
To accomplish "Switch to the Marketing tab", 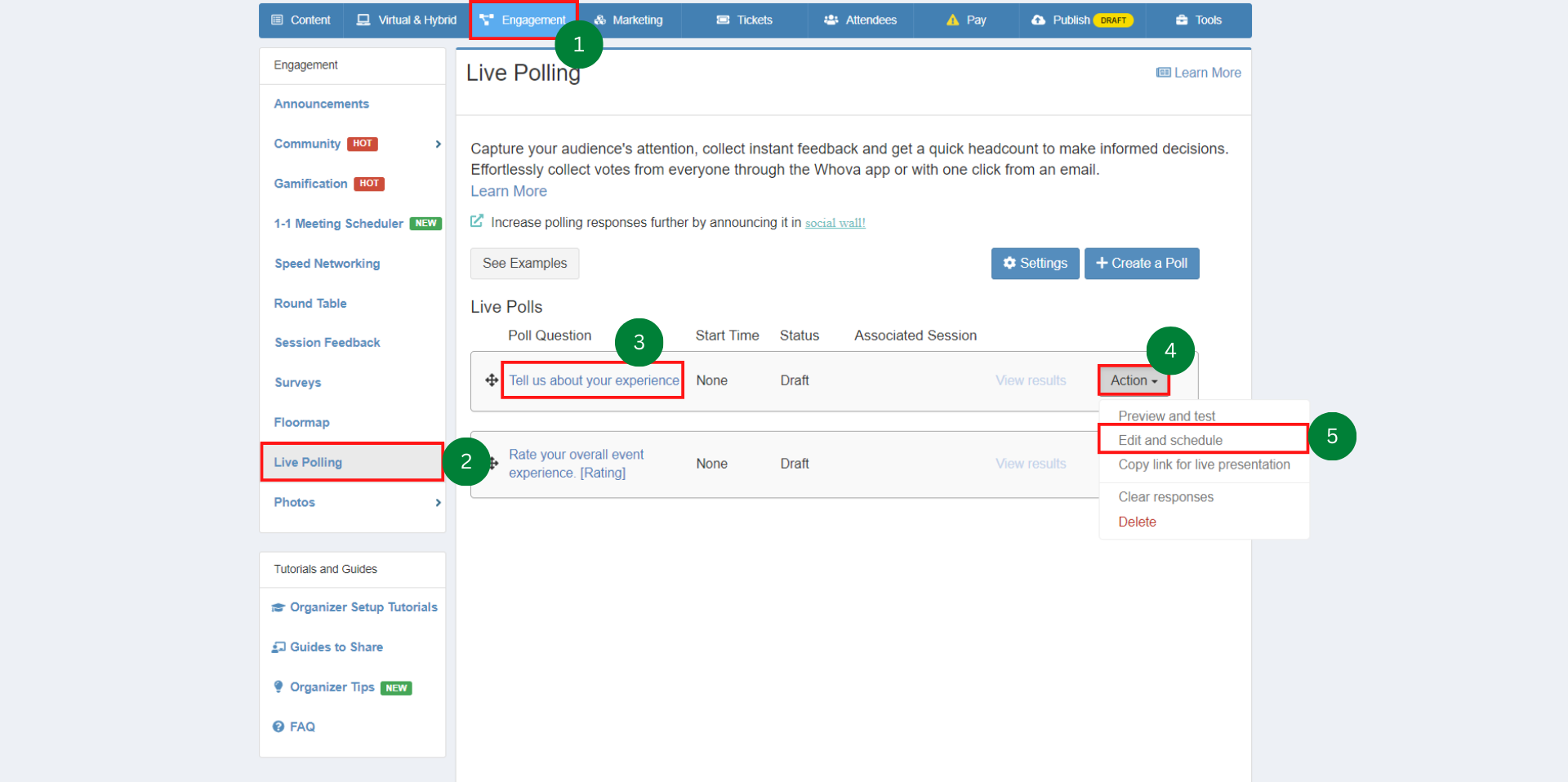I will coord(628,20).
